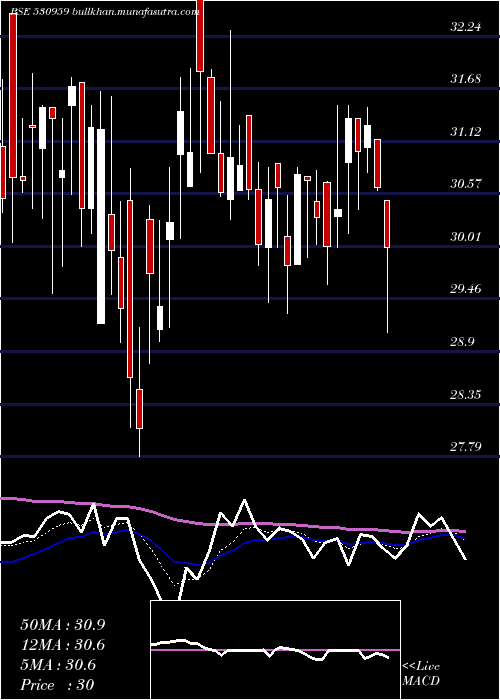Click the 29.46 price level label
The width and height of the screenshot is (500, 700).
466,289
